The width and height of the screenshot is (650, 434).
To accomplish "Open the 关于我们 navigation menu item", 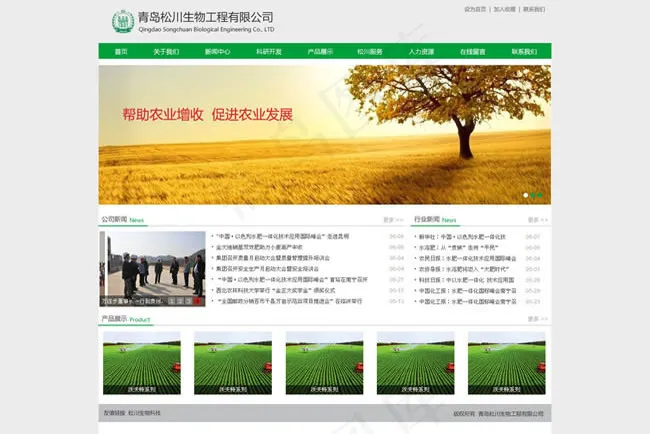I will pos(166,51).
